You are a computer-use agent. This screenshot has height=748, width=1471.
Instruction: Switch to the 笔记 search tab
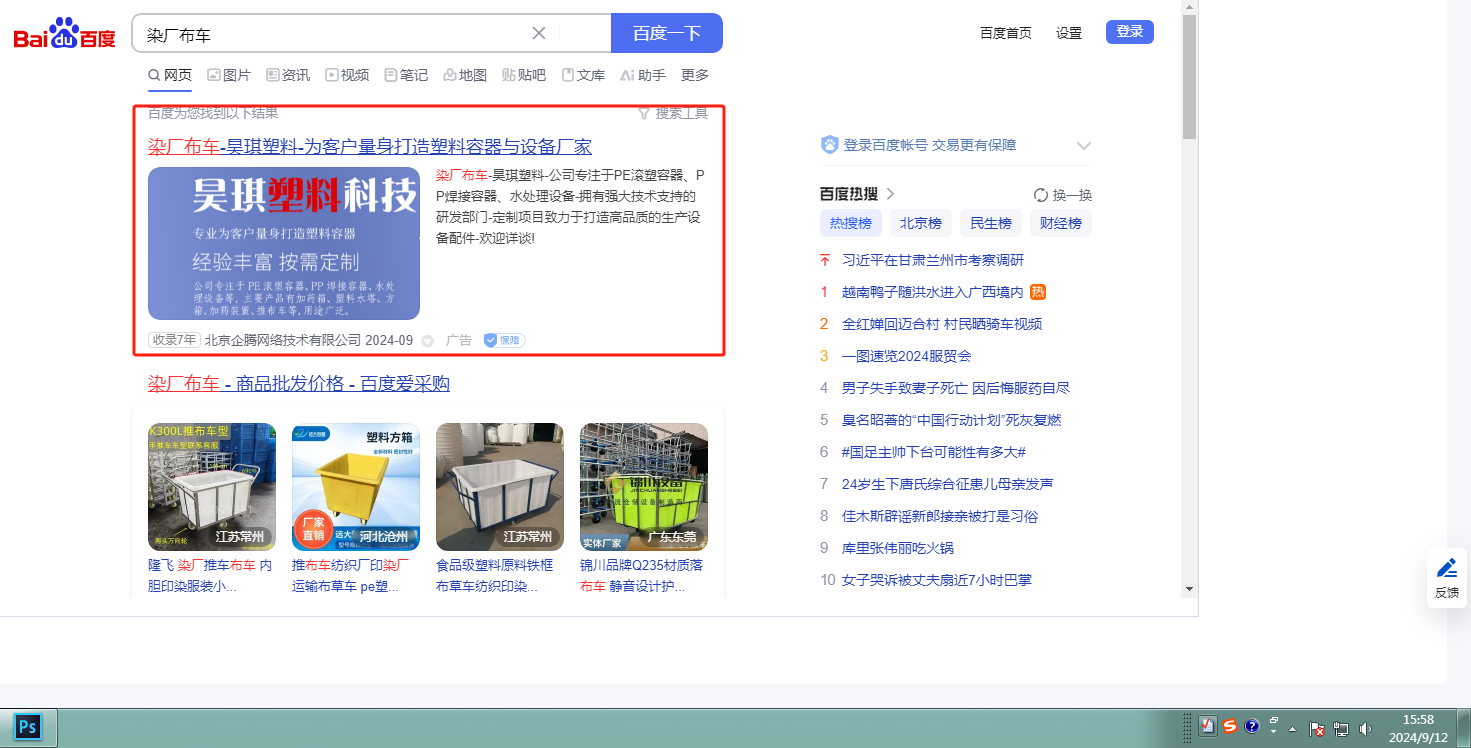tap(406, 75)
